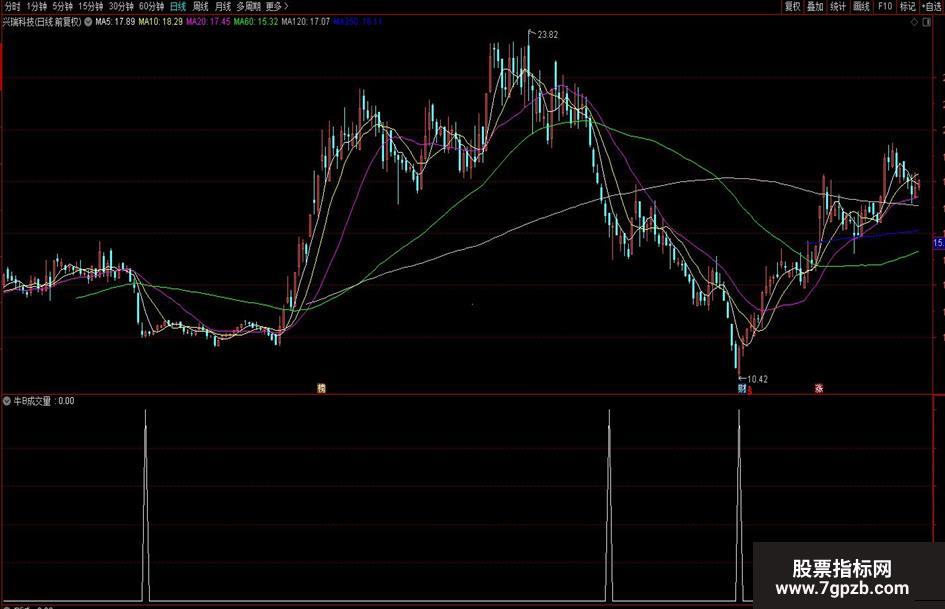Select the 1分钟 timeframe
The width and height of the screenshot is (945, 609).
[x=37, y=7]
